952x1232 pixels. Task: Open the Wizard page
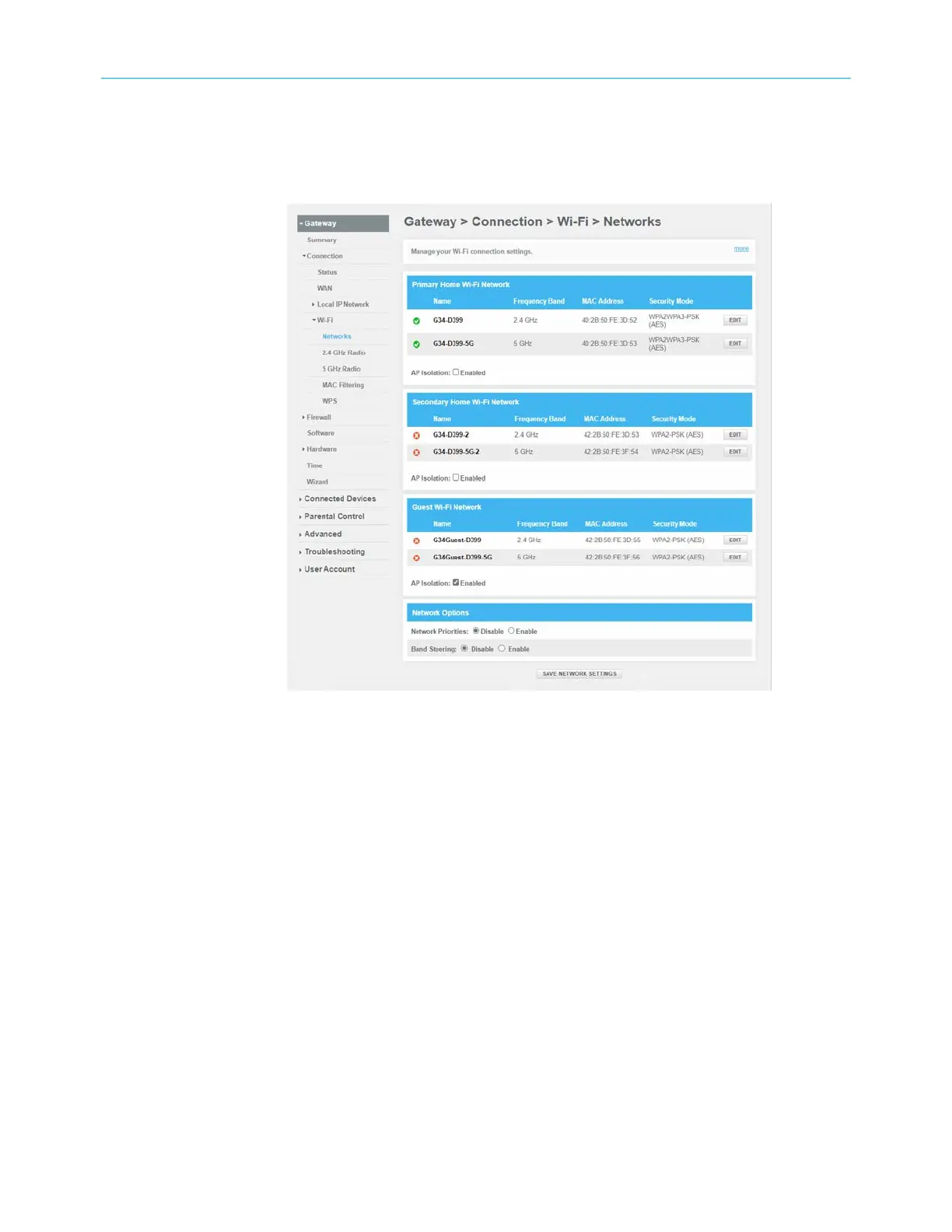[317, 482]
